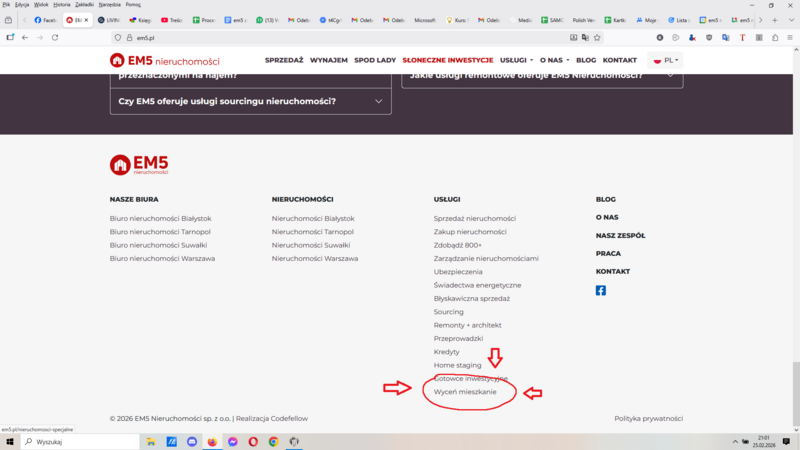The image size is (800, 450).
Task: Open a new browser tab with plus
Action: [x=774, y=20]
